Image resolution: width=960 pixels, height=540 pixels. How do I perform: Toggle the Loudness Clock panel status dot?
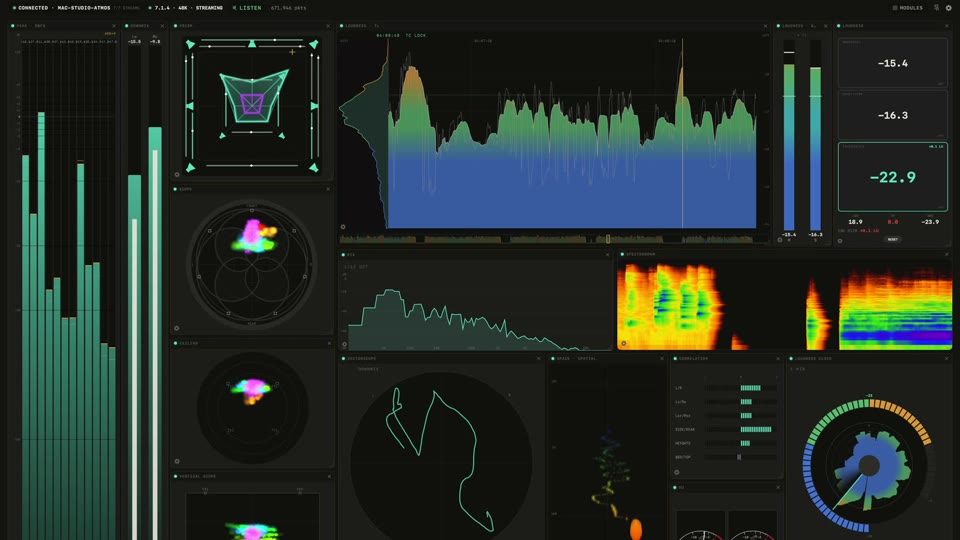pos(792,359)
